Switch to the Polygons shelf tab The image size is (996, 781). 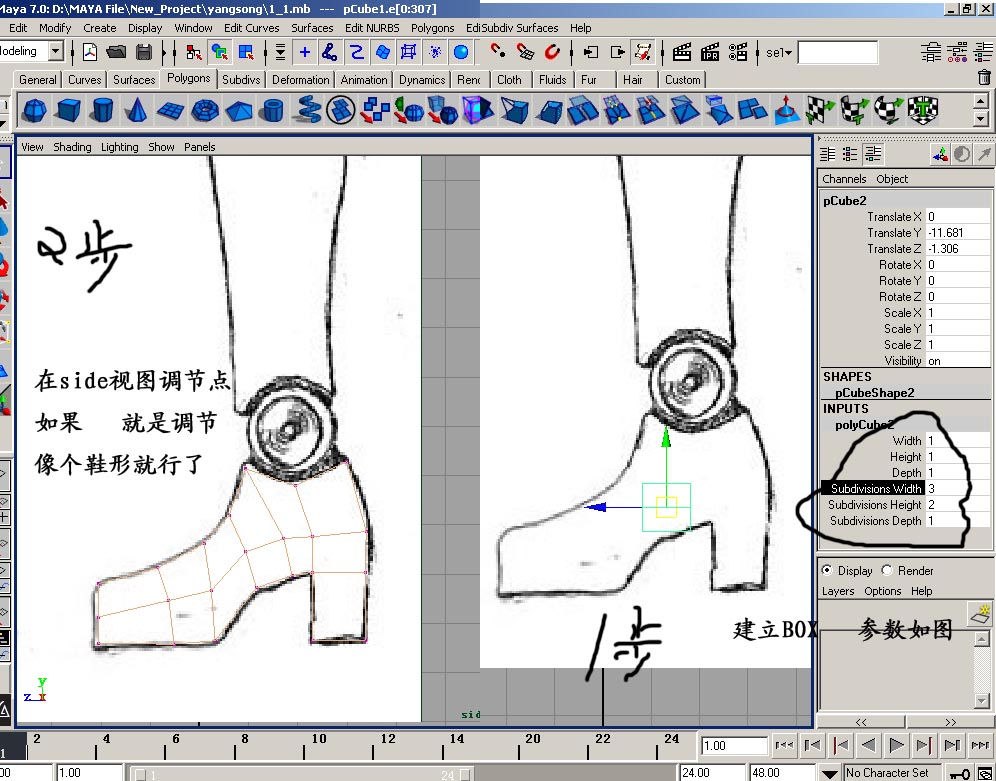pos(189,78)
